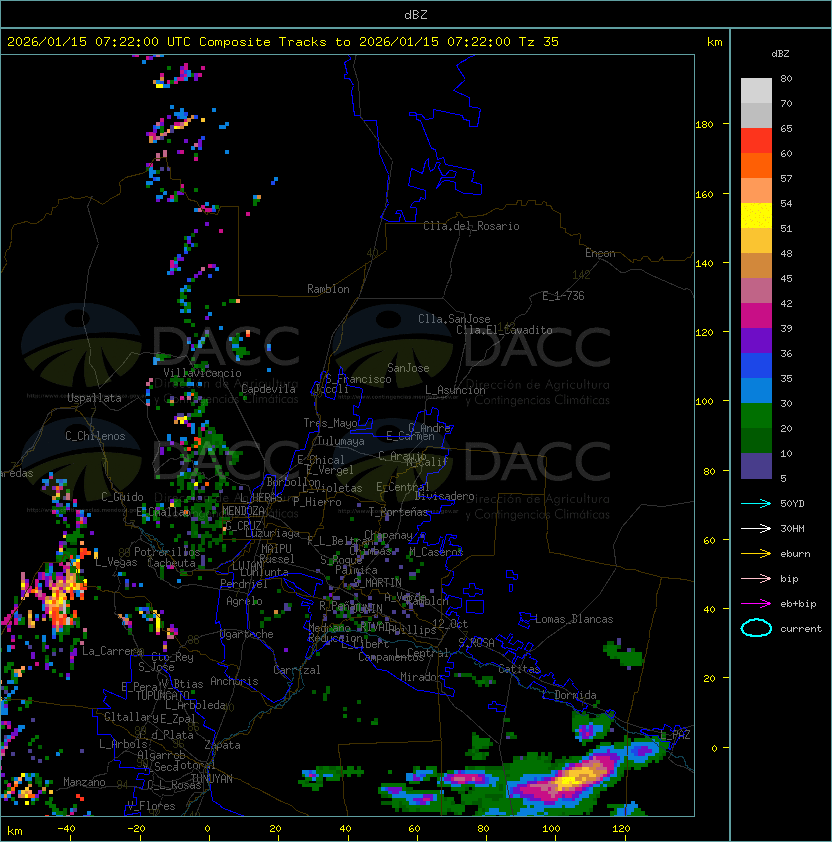Click the 'eburn' legend label

pos(795,554)
